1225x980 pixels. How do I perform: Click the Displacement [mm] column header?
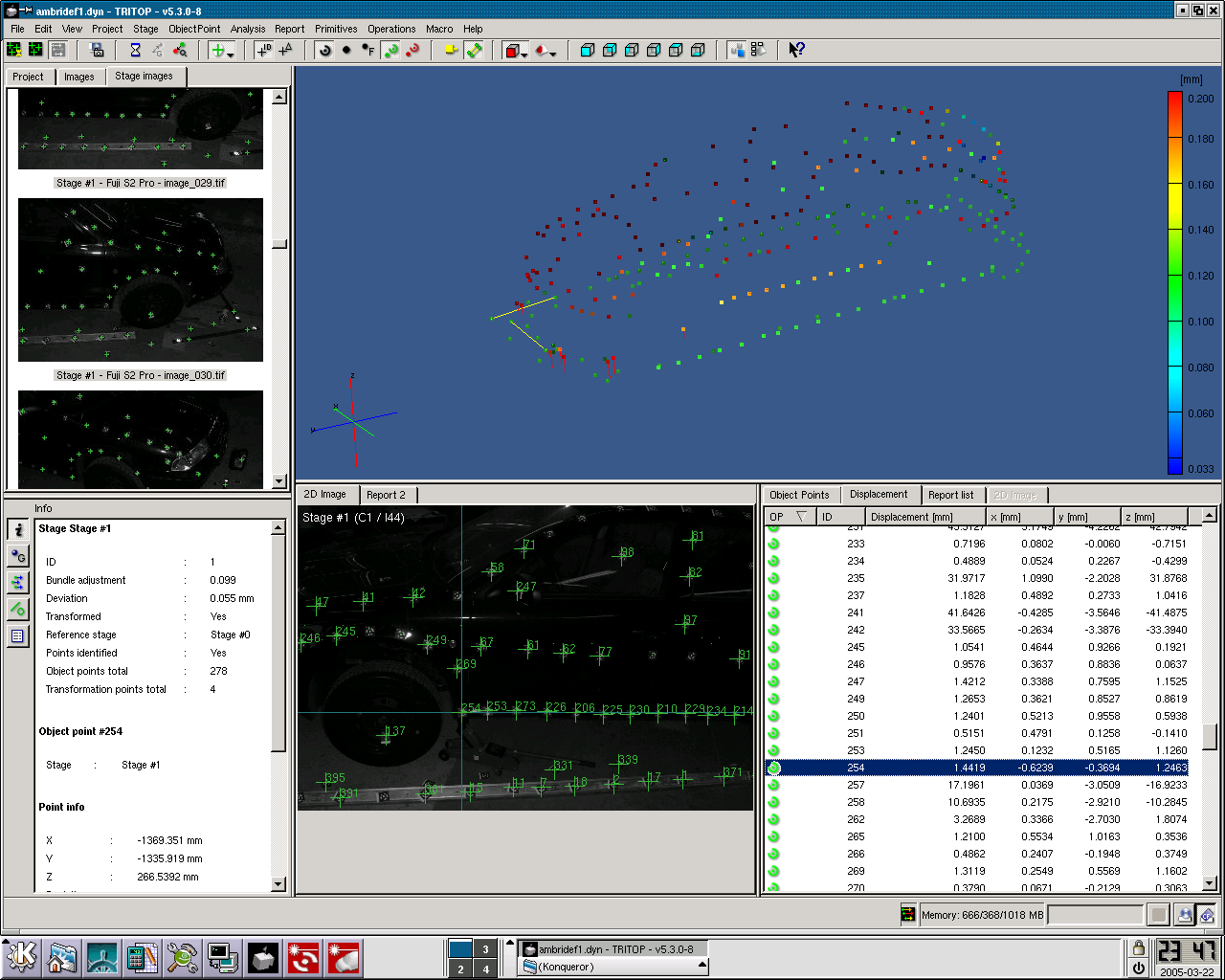pos(911,517)
